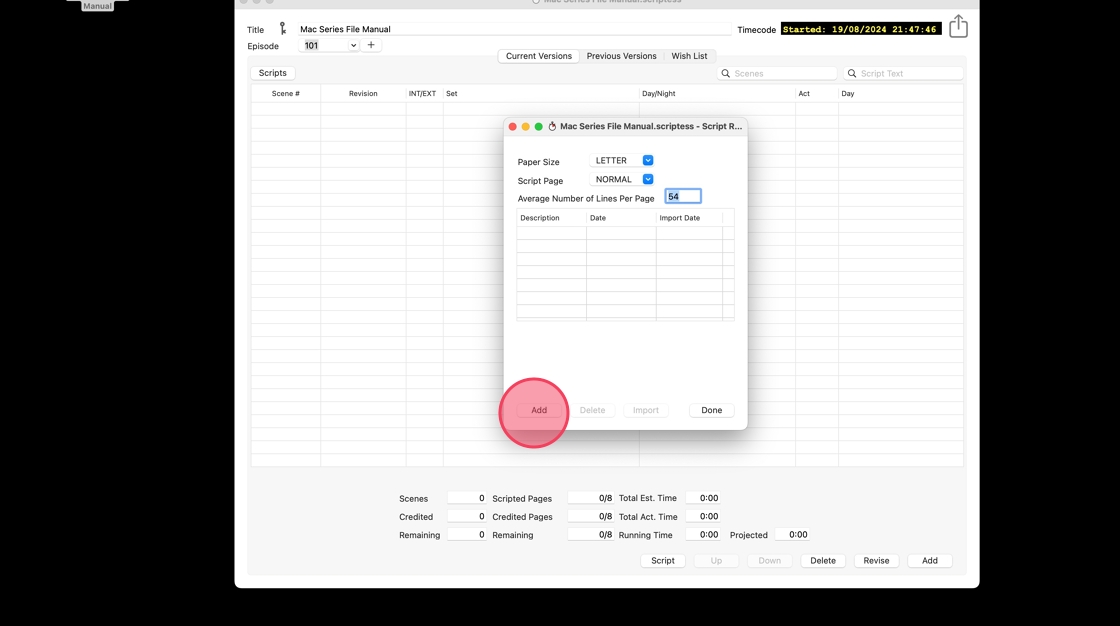Click the magnifier icon in Scenes search
1120x626 pixels.
click(726, 74)
